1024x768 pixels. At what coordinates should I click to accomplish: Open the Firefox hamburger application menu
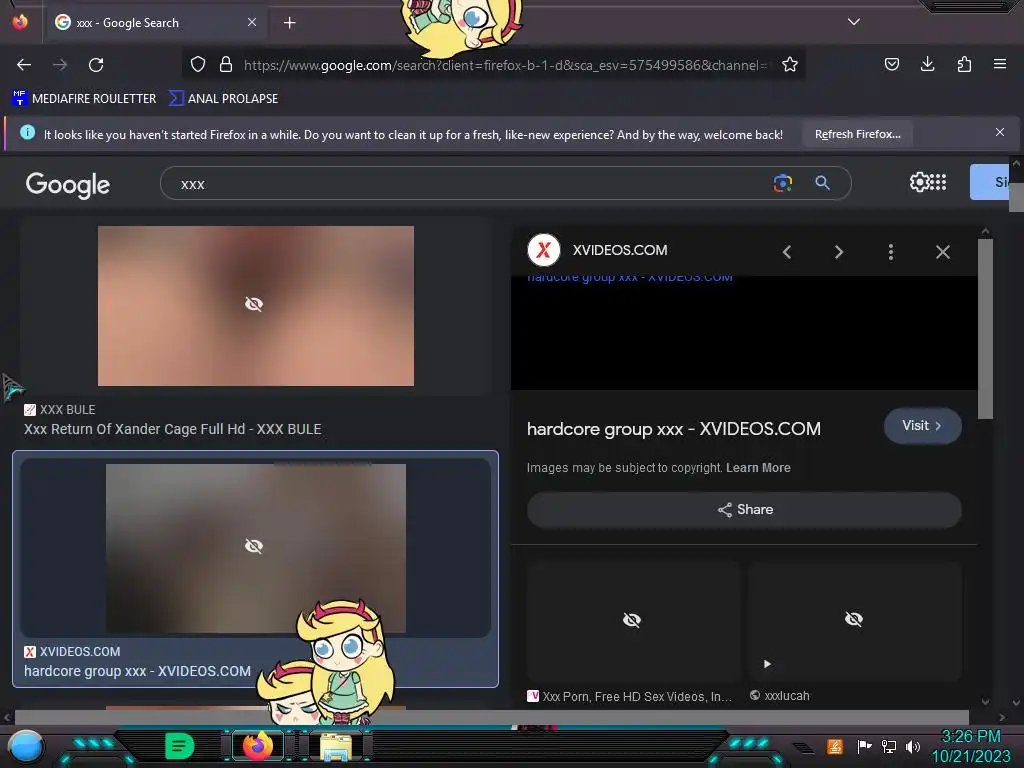click(1000, 64)
